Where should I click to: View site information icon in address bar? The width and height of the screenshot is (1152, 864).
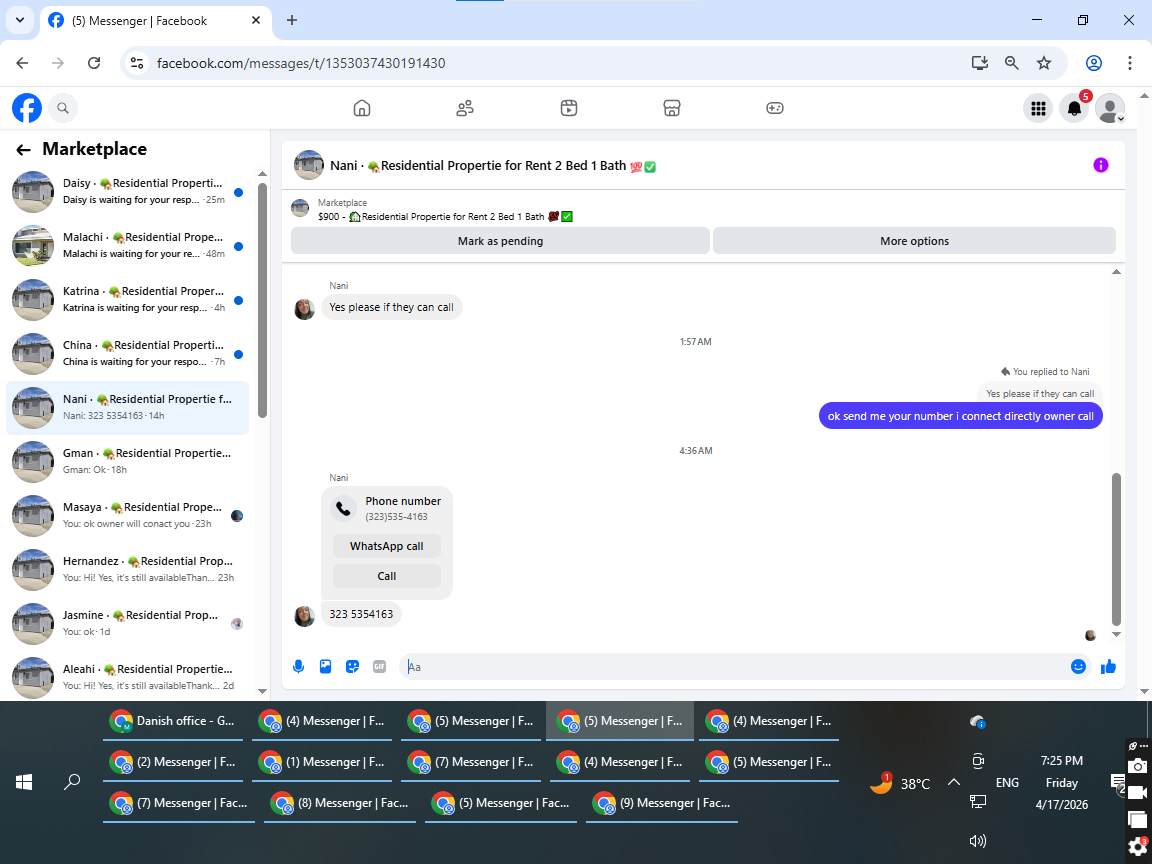[x=137, y=63]
